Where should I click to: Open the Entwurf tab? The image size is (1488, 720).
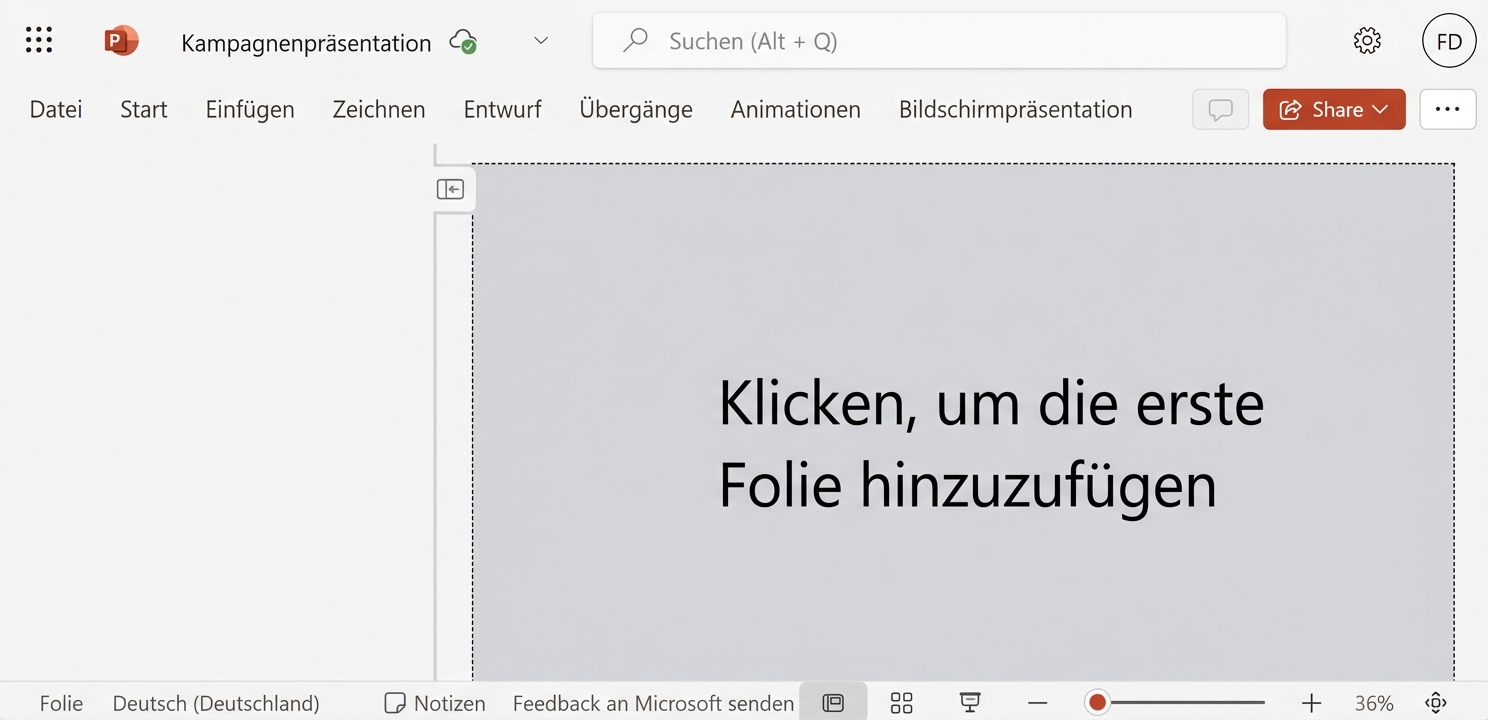(502, 109)
